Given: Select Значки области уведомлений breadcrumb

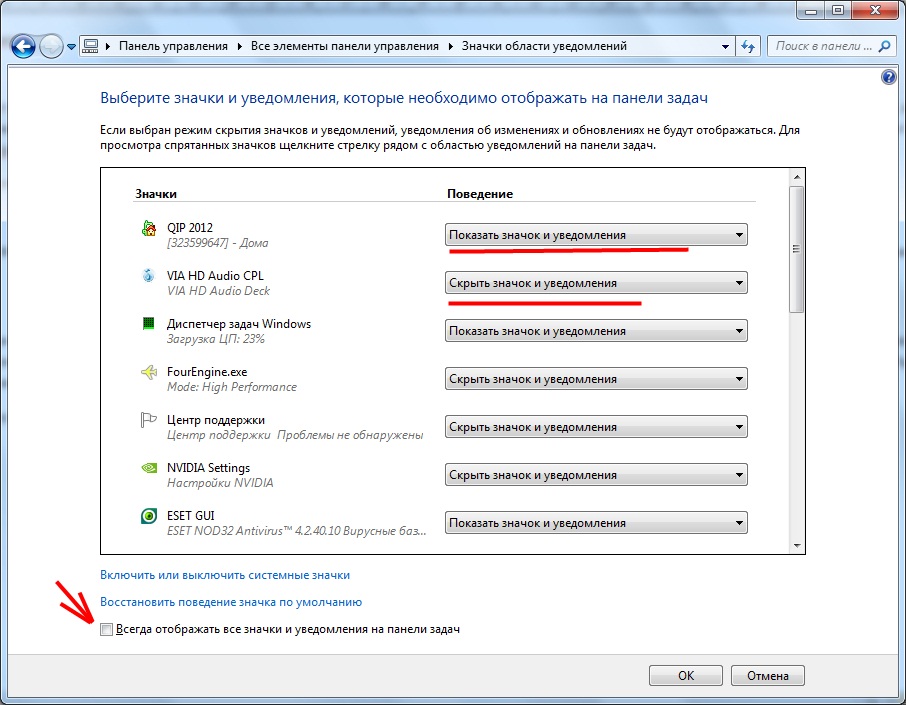Looking at the screenshot, I should [x=544, y=46].
